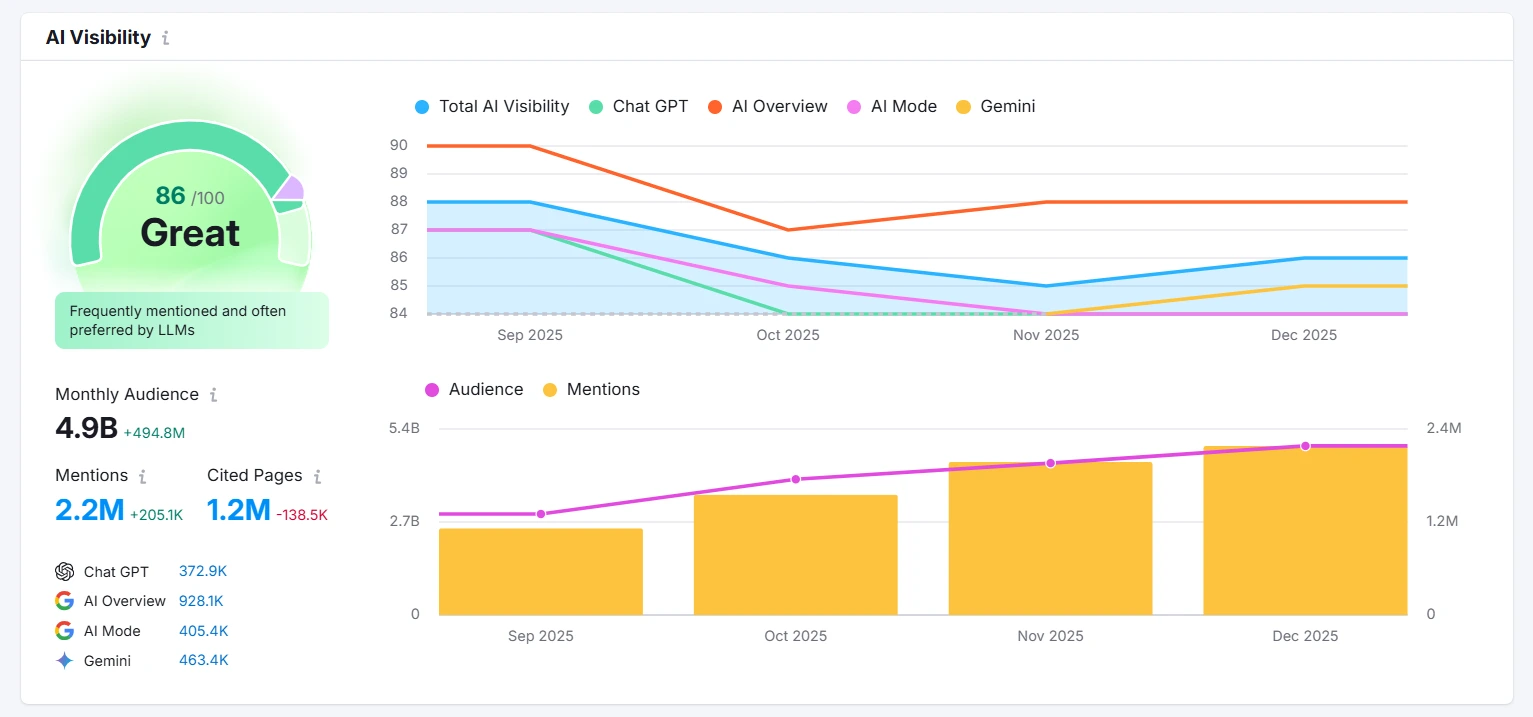The height and width of the screenshot is (717, 1533).
Task: Click the 2.7B axis label
Action: pos(404,521)
